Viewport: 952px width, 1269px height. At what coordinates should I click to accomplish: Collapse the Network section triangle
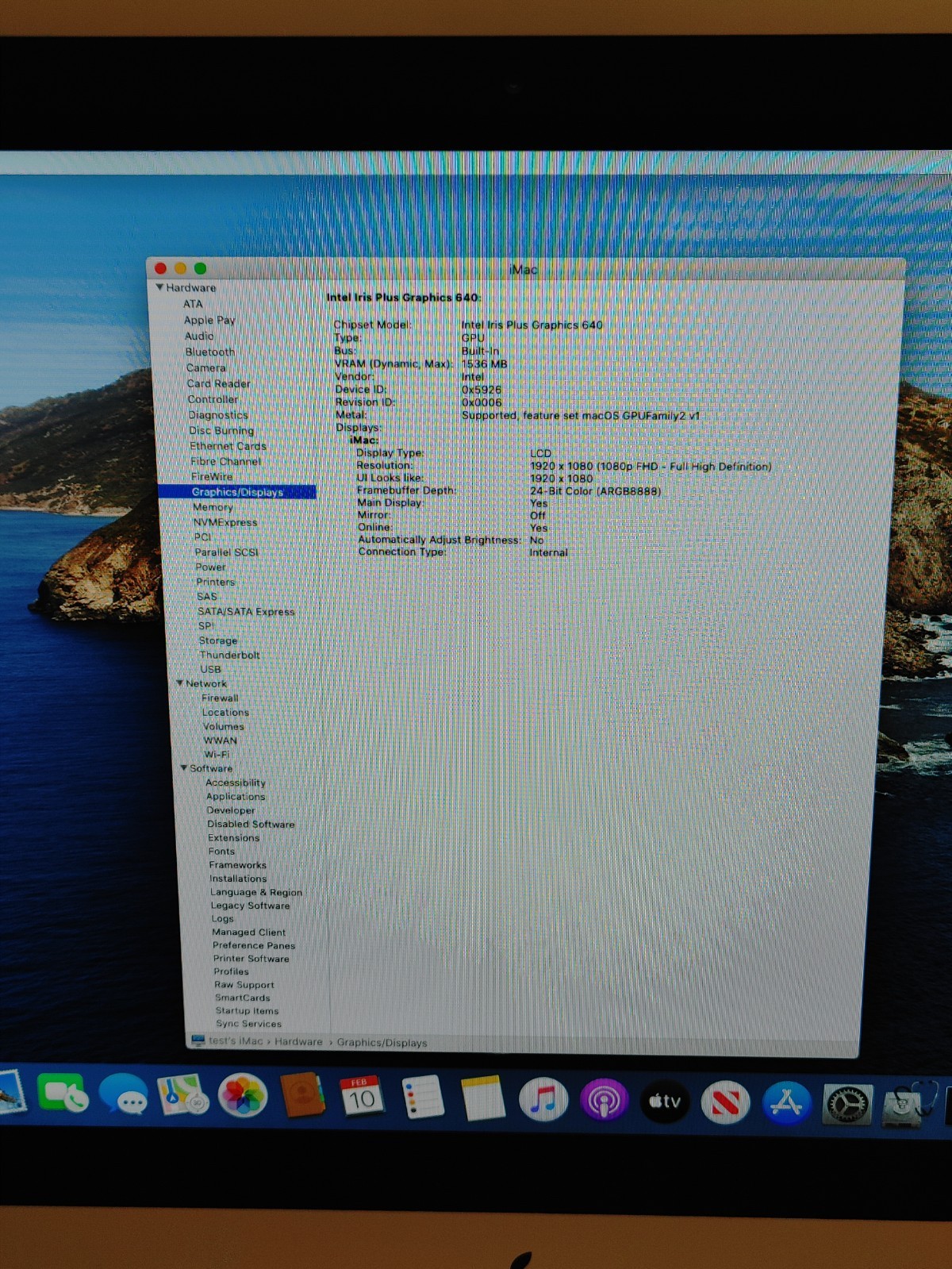180,683
